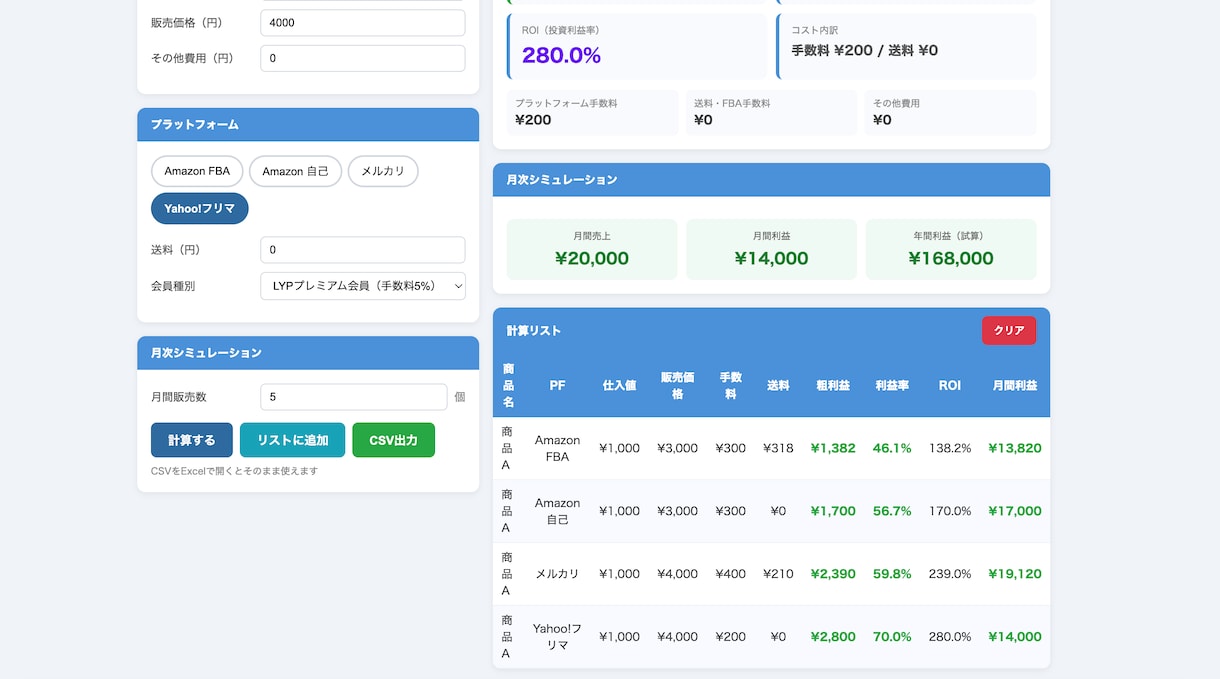This screenshot has width=1220, height=679.
Task: Click the 138.2% ROI cell
Action: point(950,448)
